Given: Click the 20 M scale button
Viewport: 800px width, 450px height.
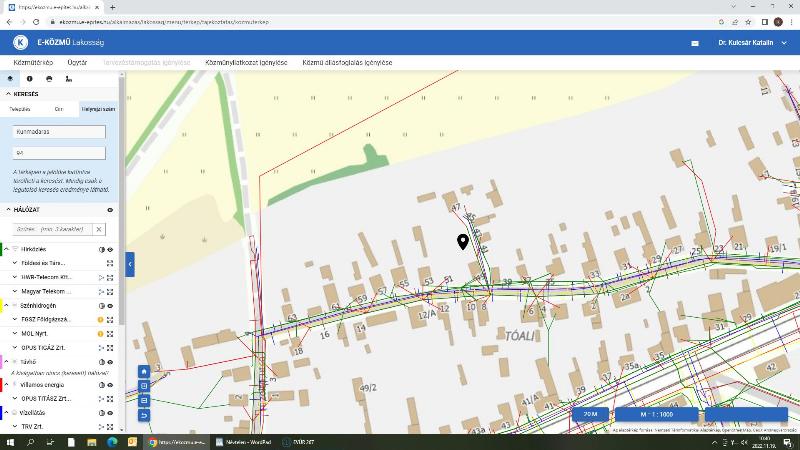Looking at the screenshot, I should pyautogui.click(x=590, y=414).
